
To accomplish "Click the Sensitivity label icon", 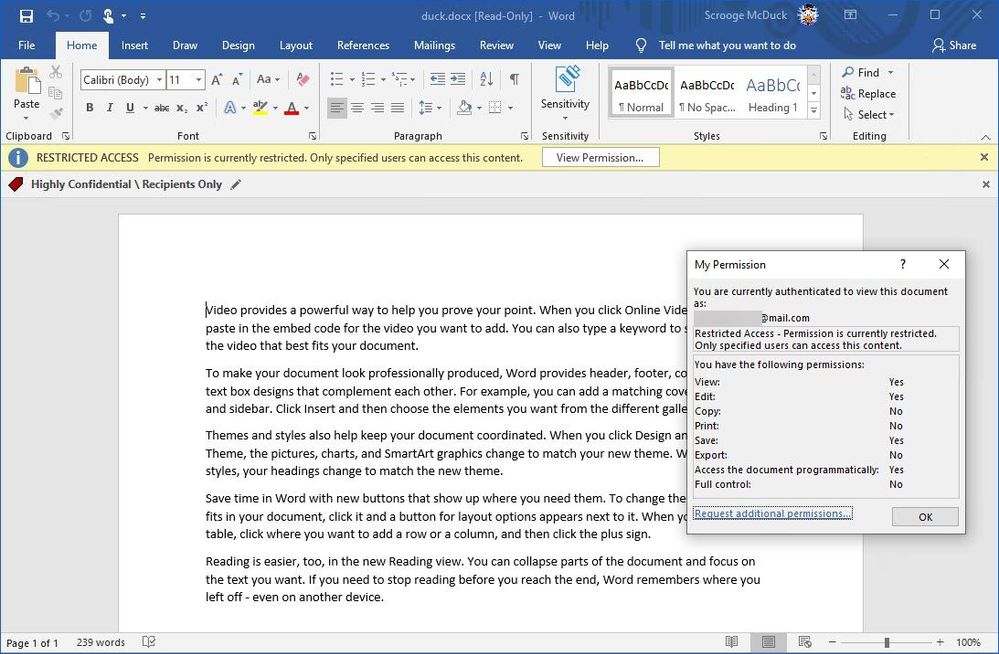I will point(566,80).
